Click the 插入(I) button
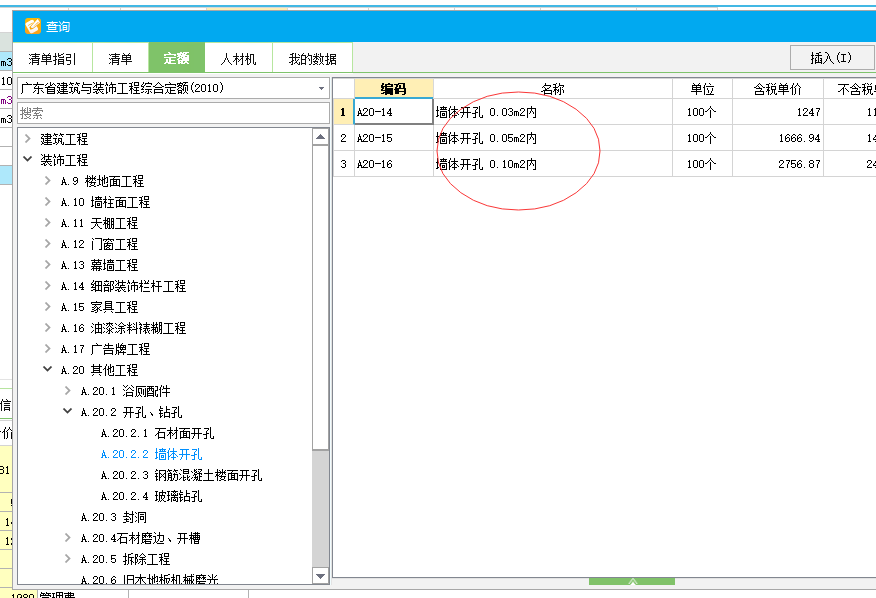The height and width of the screenshot is (598, 876). coord(830,58)
